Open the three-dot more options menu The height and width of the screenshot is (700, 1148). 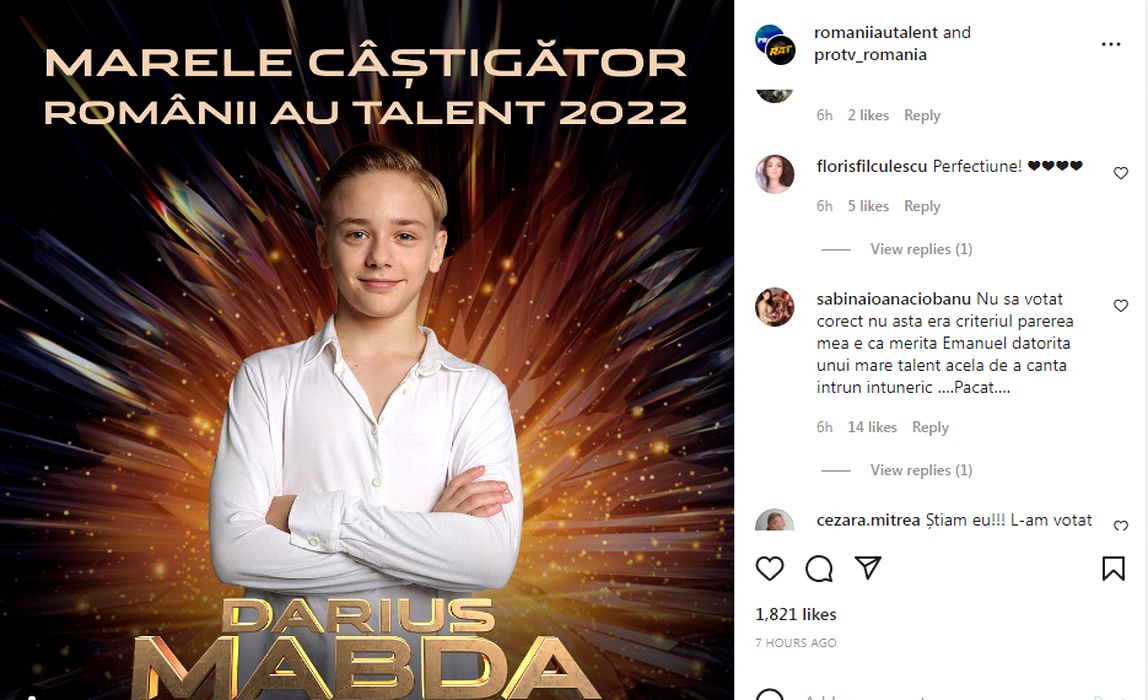point(1111,45)
